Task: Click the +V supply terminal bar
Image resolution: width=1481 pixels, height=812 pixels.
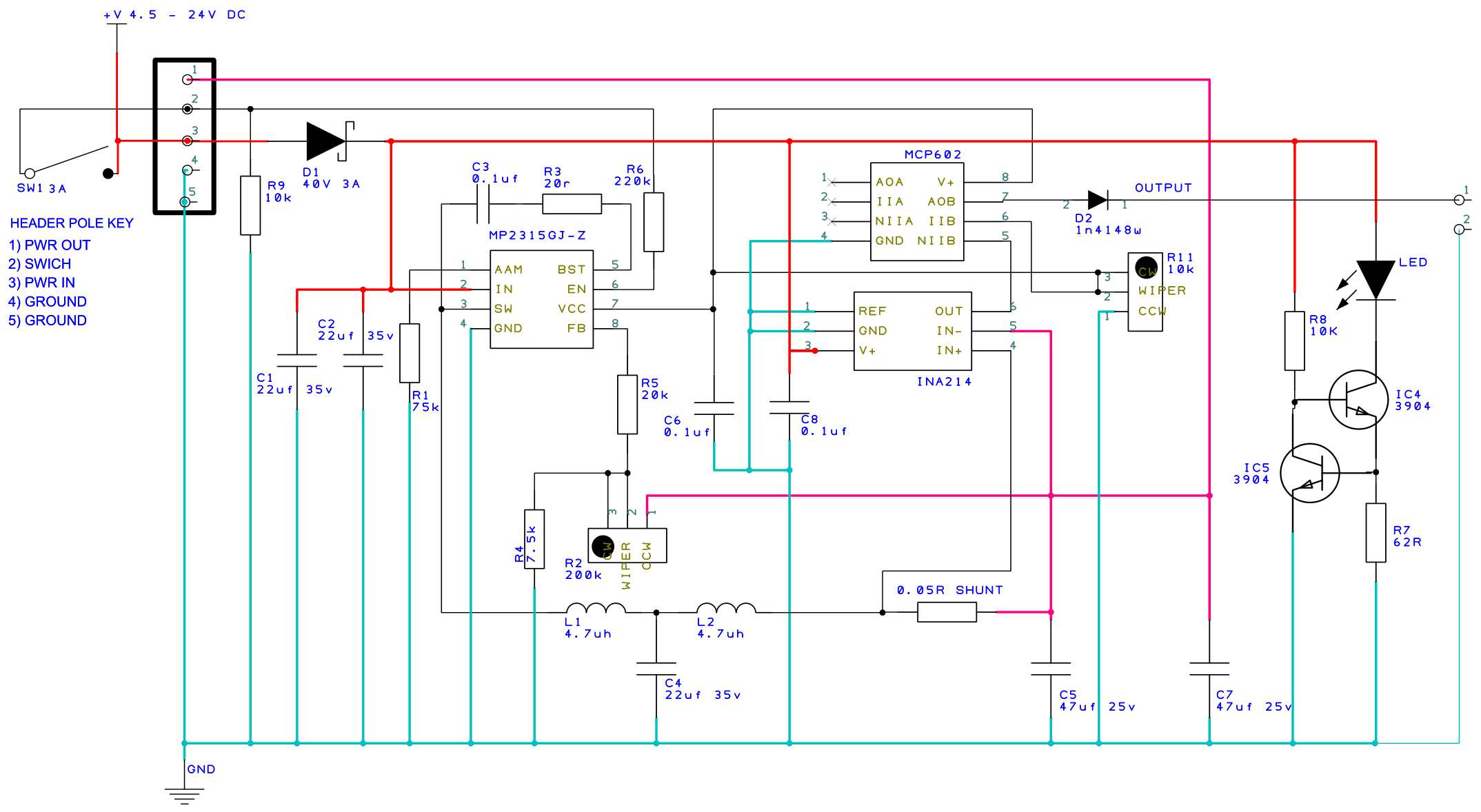Action: click(x=117, y=24)
